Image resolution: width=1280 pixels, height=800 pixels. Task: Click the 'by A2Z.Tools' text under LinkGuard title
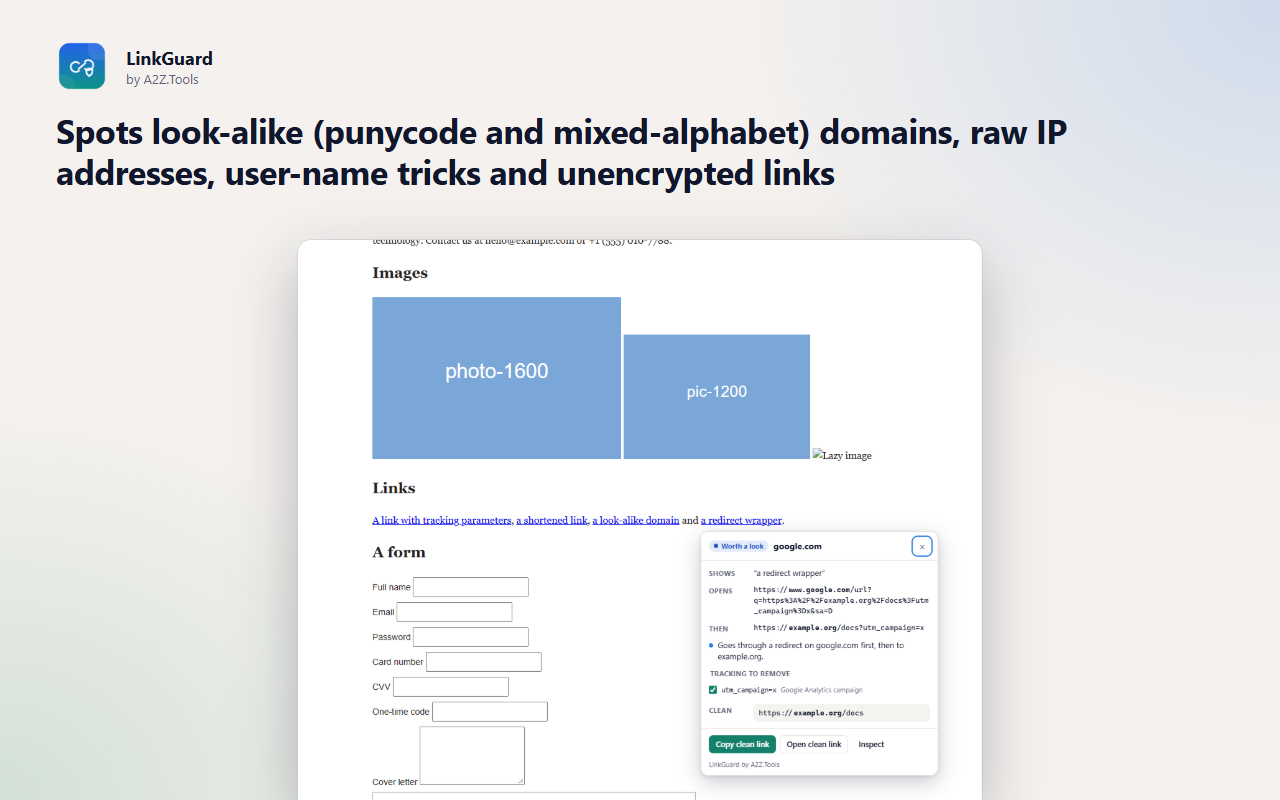tap(162, 80)
